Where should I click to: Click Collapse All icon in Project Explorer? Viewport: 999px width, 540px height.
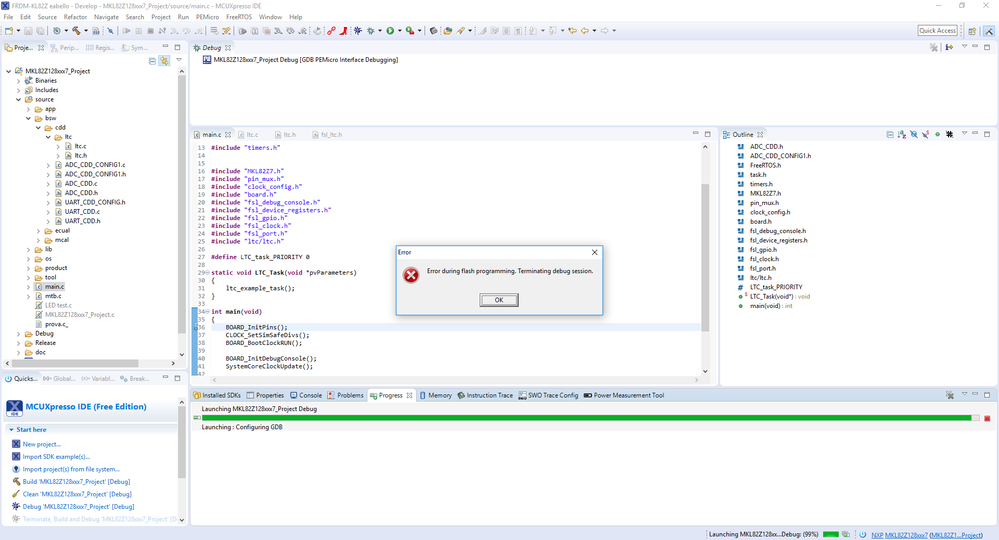[152, 61]
